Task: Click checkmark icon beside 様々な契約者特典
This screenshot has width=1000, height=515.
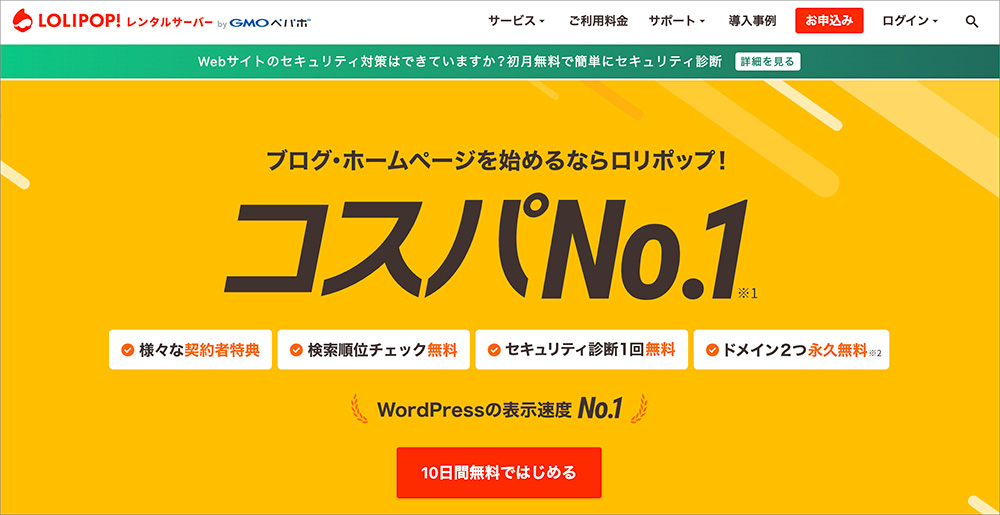Action: pos(127,350)
